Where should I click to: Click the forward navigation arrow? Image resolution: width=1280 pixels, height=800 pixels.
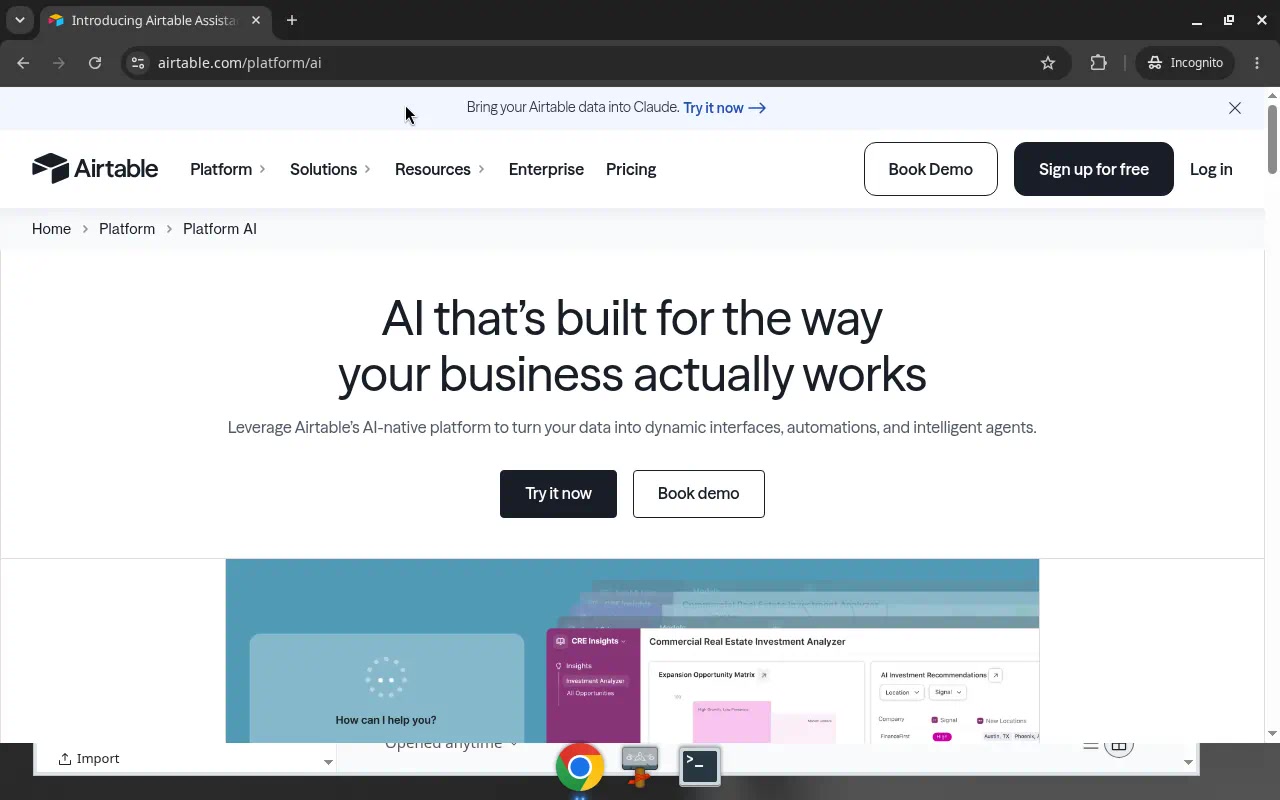[59, 63]
